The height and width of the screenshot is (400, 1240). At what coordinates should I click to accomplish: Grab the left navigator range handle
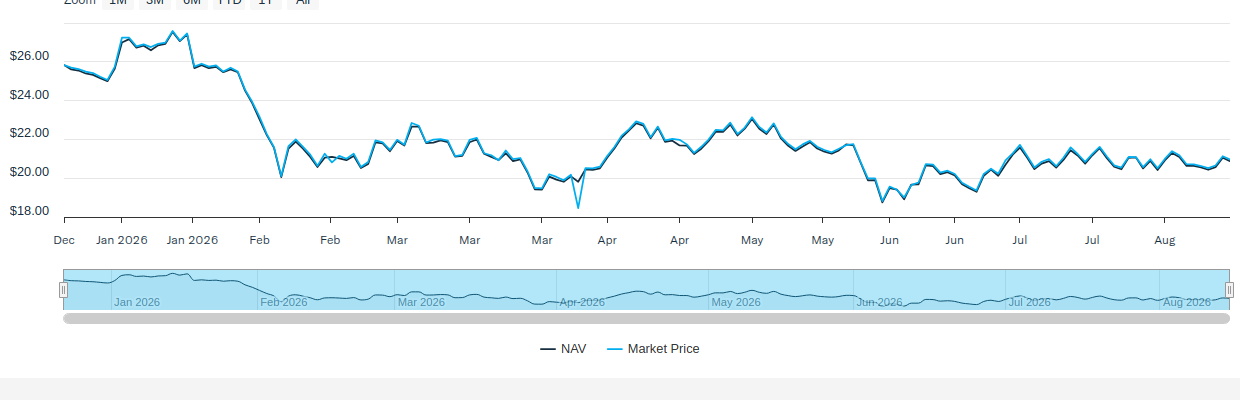pyautogui.click(x=63, y=290)
